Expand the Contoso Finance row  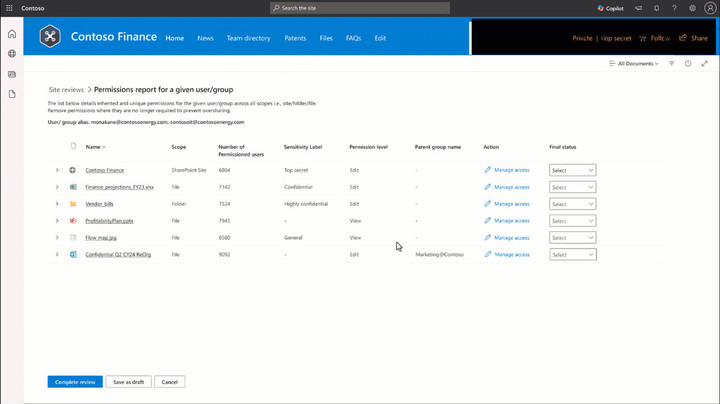click(x=57, y=170)
